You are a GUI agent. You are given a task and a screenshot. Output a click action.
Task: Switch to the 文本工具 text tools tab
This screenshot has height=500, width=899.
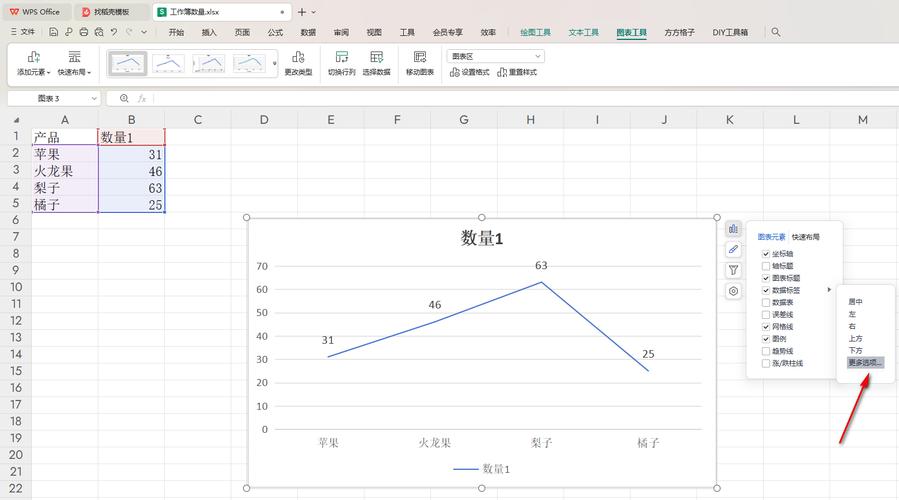click(584, 32)
